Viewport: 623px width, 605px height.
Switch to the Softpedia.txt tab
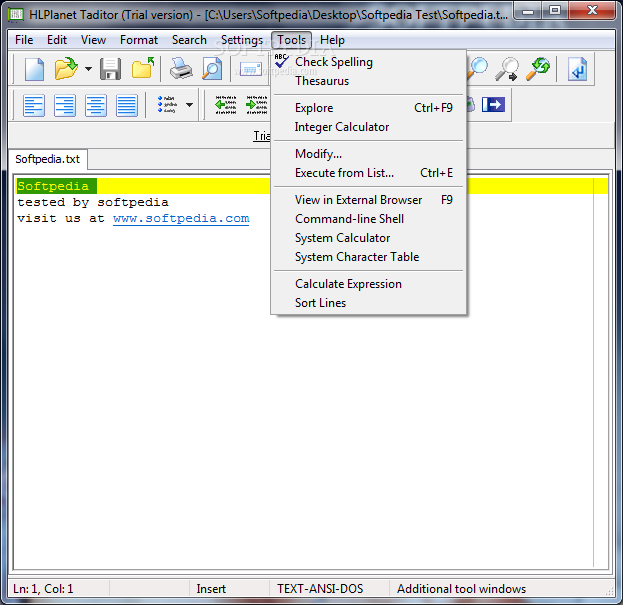click(47, 159)
